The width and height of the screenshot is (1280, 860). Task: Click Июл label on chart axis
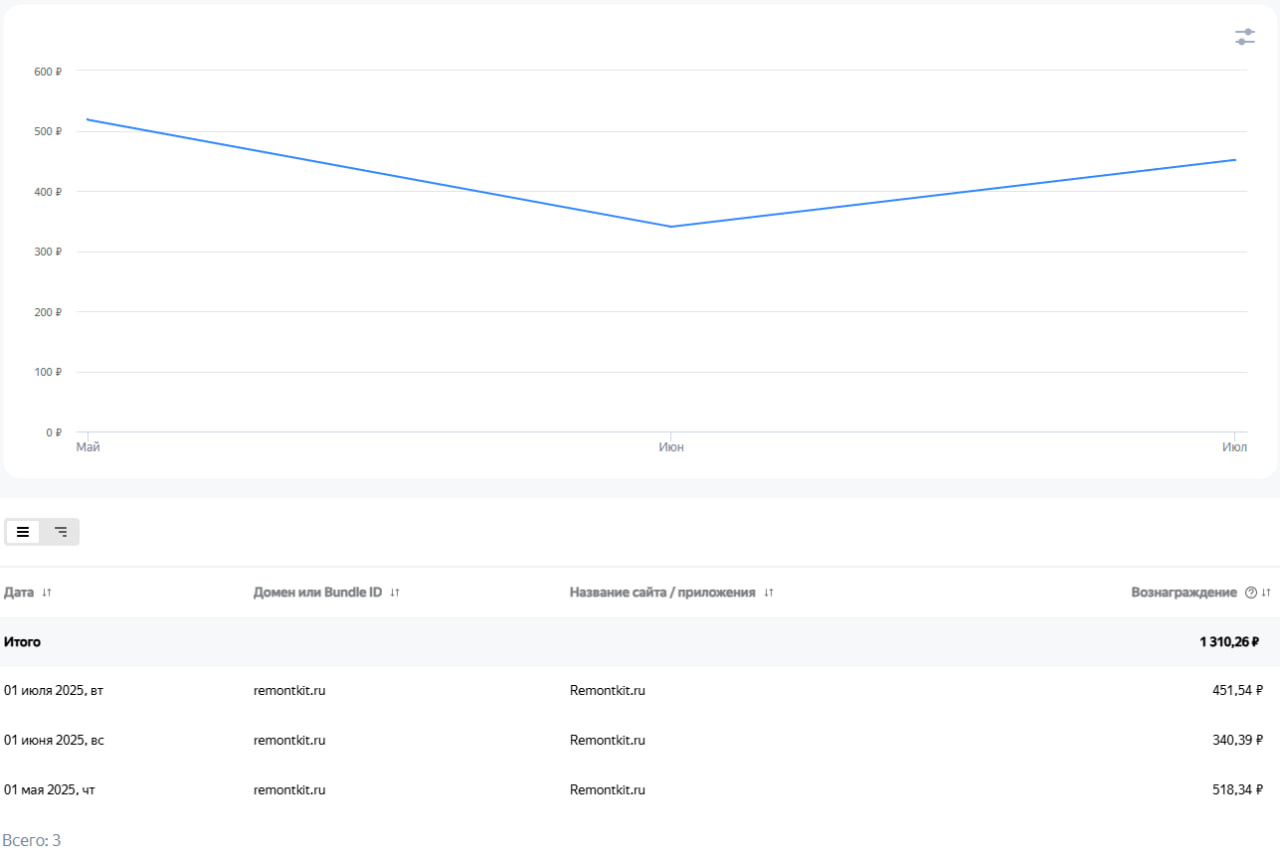click(1235, 447)
